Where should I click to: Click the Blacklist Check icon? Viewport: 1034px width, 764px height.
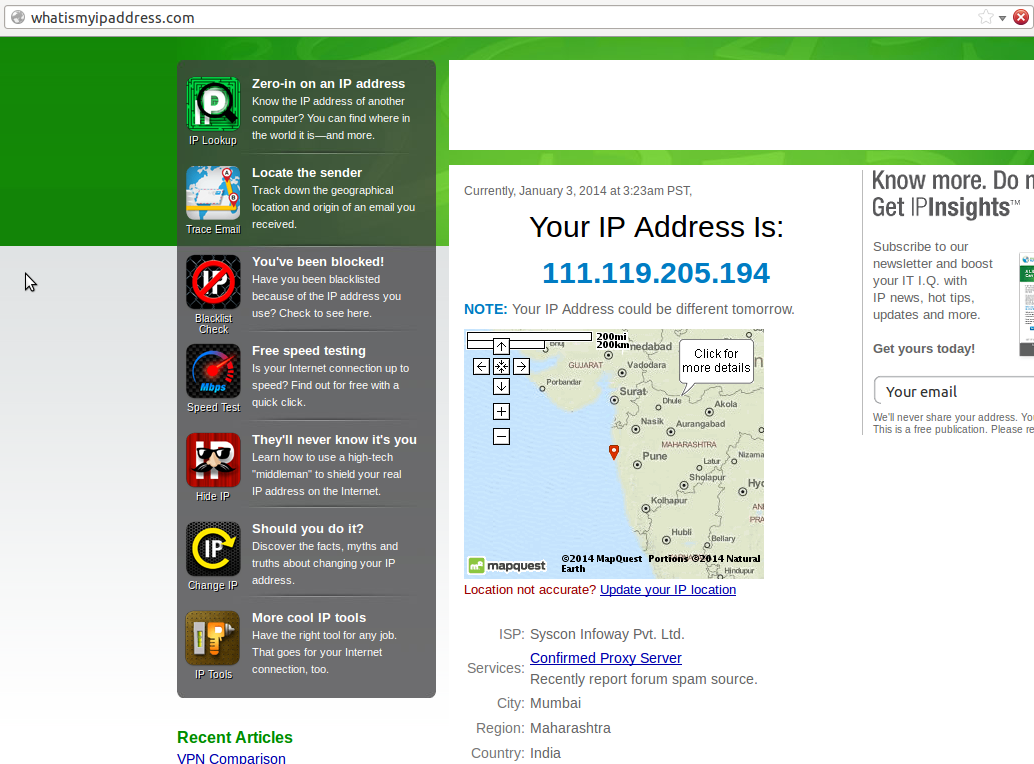pyautogui.click(x=213, y=282)
